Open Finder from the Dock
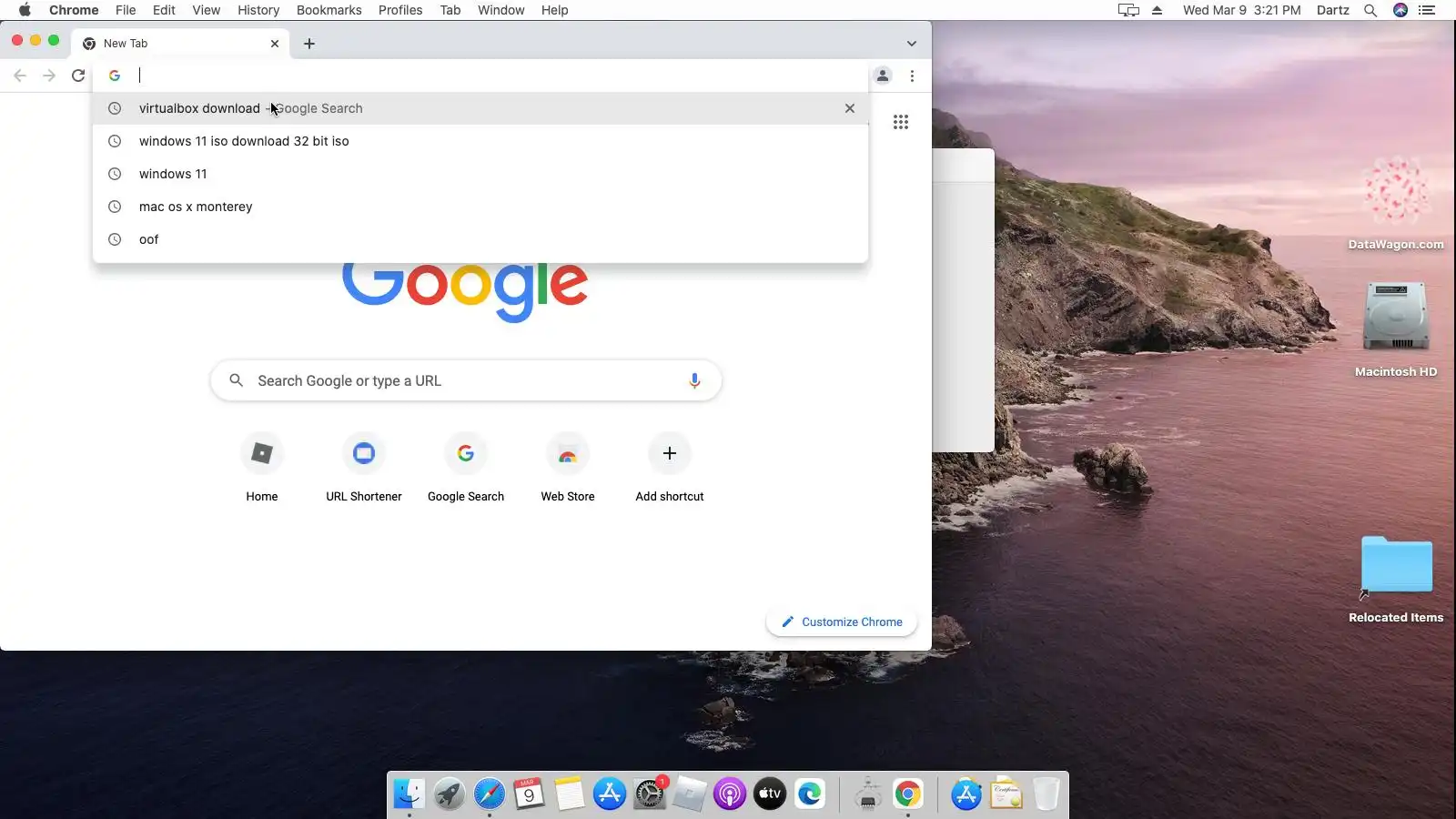The width and height of the screenshot is (1456, 819). tap(409, 794)
